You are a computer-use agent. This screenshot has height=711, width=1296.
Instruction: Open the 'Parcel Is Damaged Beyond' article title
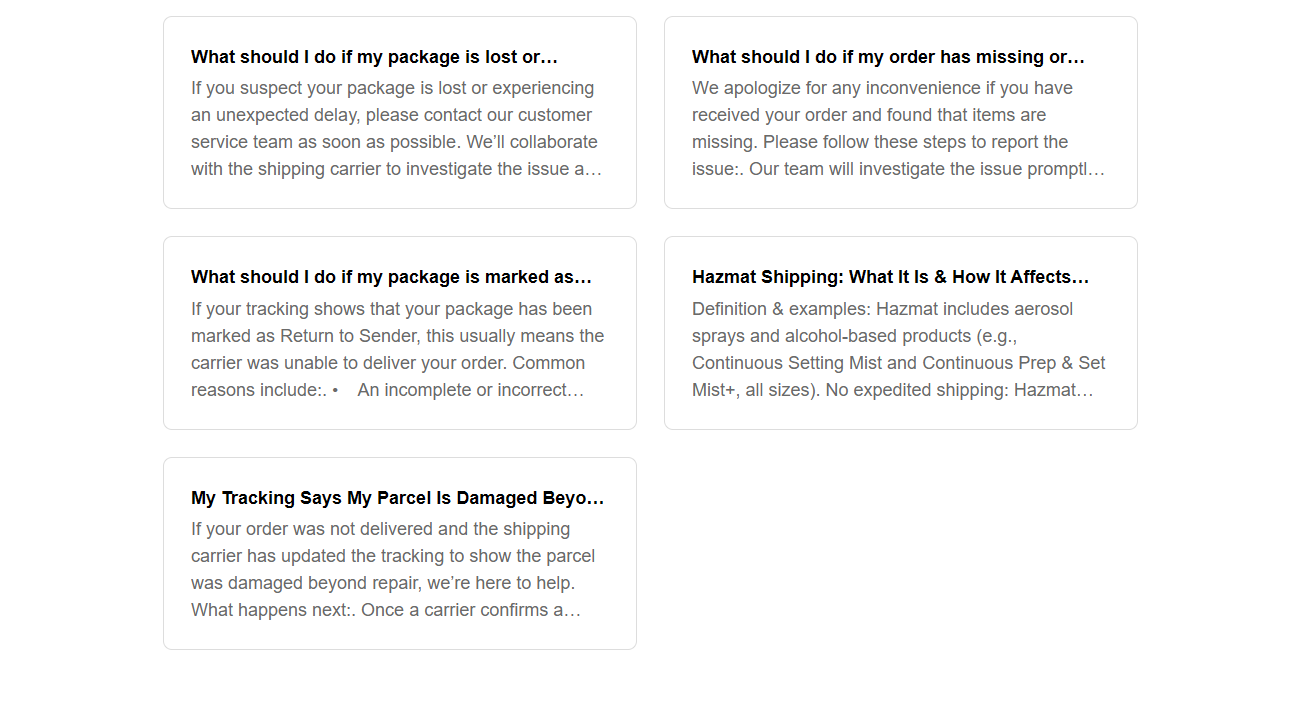[397, 498]
